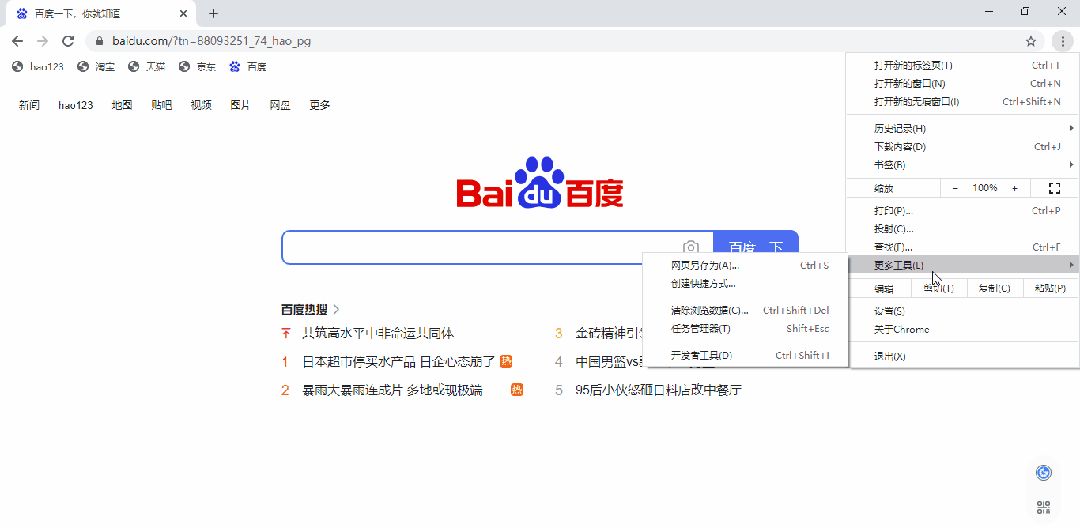
Task: Select 清除浏览数据(C)... in submenu
Action: [745, 310]
